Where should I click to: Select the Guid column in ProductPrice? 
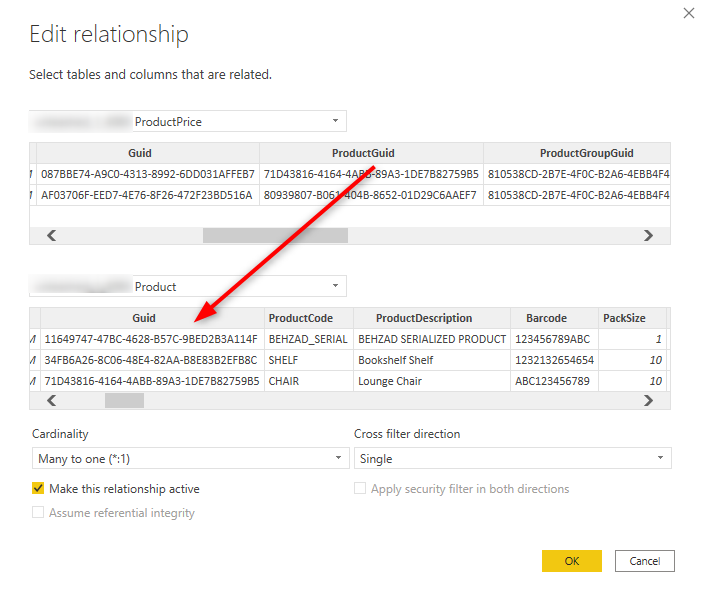pos(148,153)
